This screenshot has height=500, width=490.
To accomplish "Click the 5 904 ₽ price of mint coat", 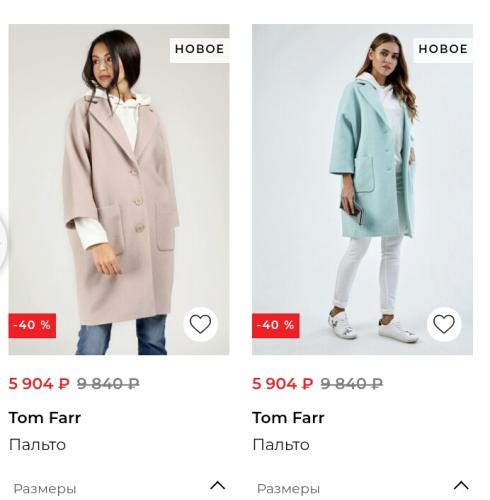I will 283,384.
